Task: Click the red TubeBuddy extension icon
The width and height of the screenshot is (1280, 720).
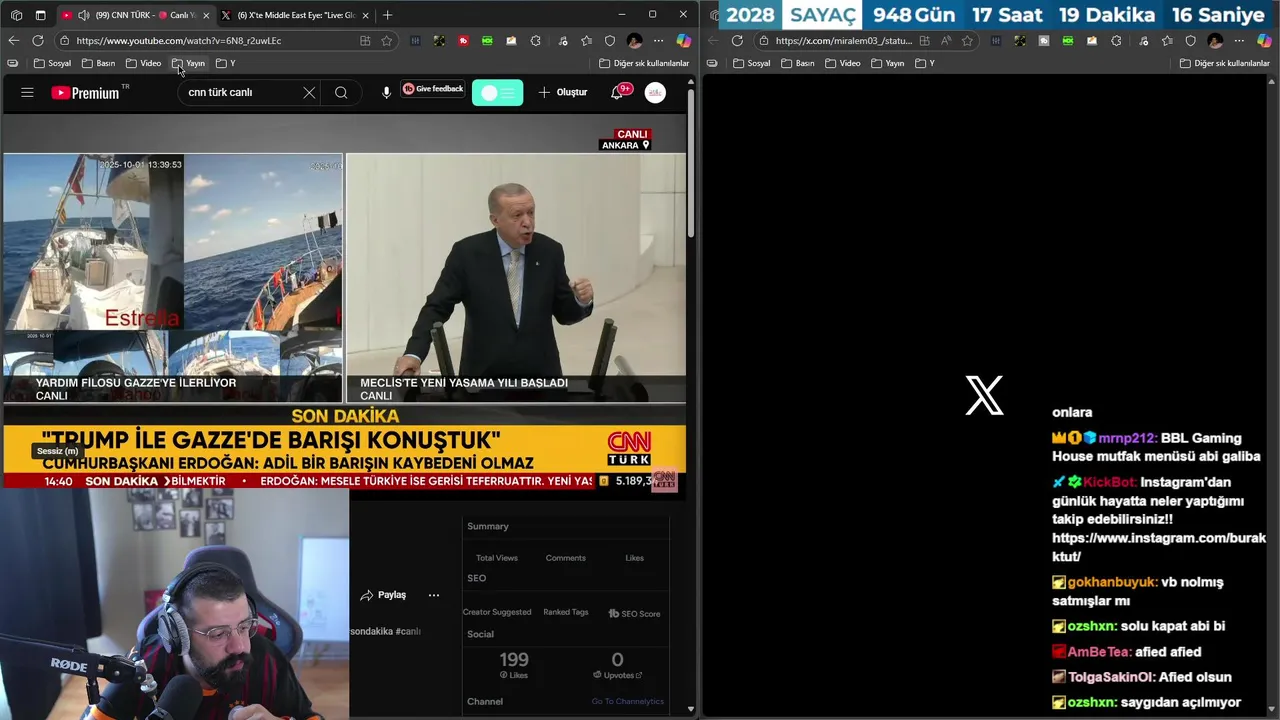Action: coord(463,41)
